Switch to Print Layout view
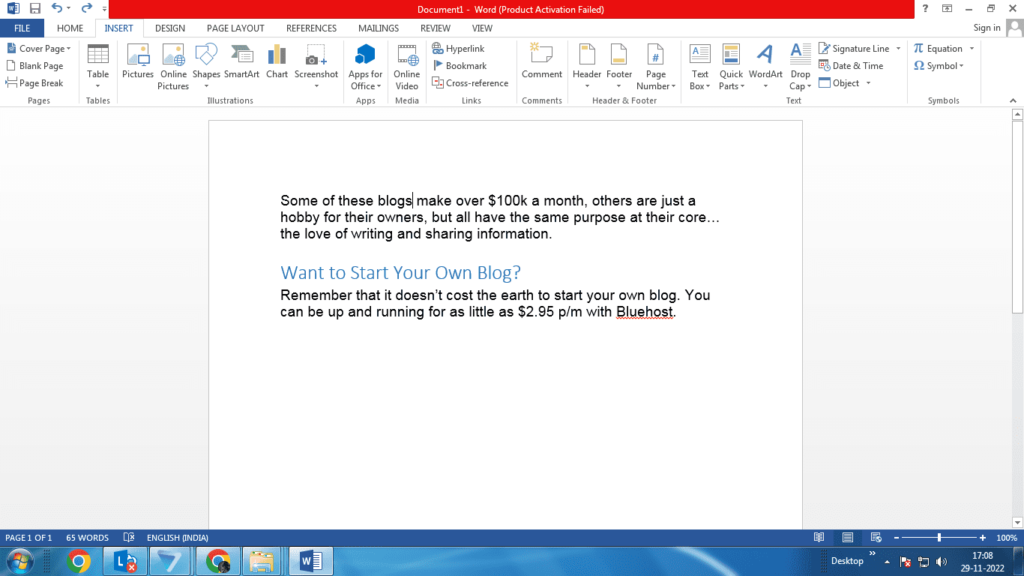This screenshot has height=576, width=1024. 848,537
